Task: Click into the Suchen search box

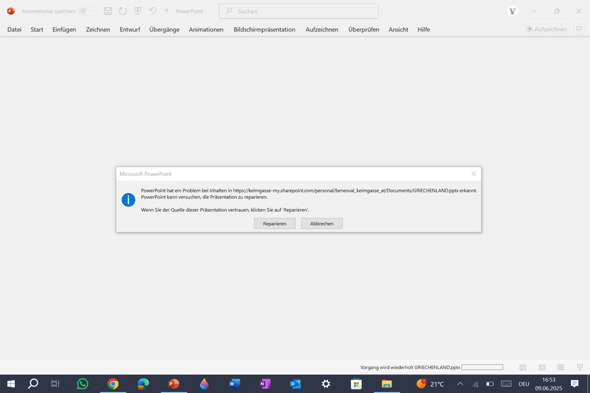Action: (x=299, y=11)
